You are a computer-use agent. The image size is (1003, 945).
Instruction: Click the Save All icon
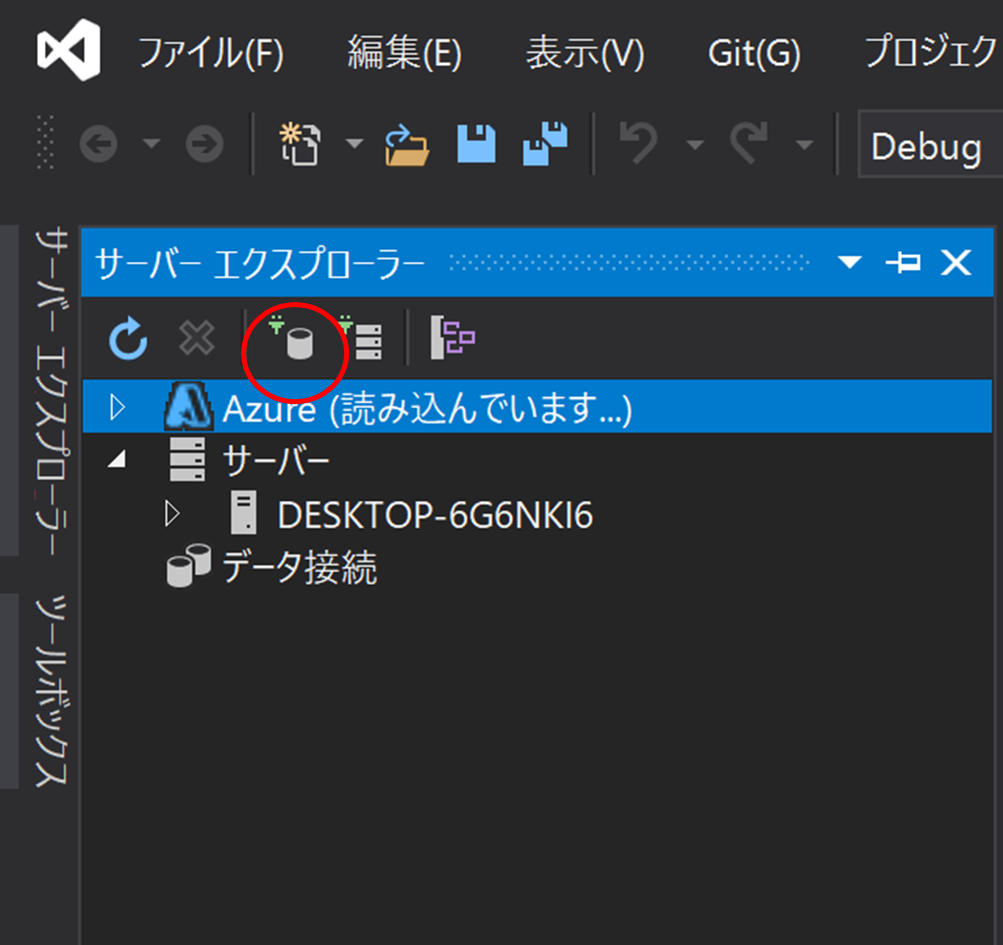click(544, 144)
